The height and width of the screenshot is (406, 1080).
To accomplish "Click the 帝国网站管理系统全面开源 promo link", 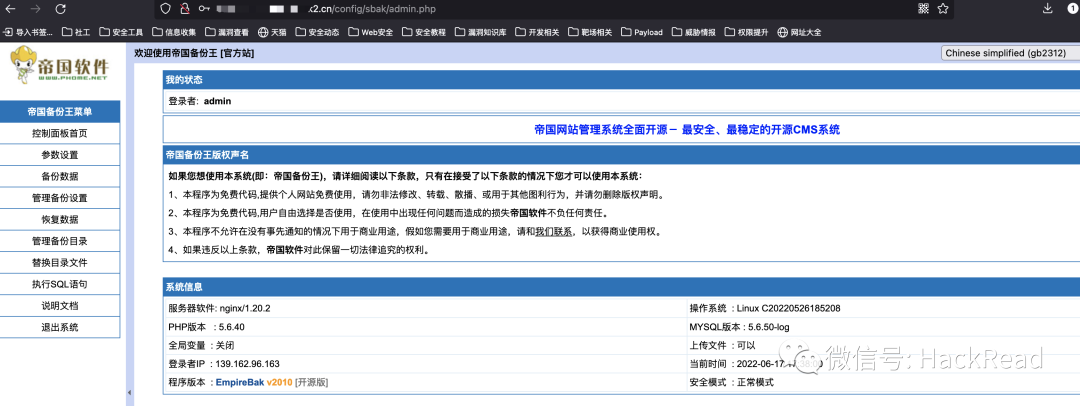I will [687, 130].
